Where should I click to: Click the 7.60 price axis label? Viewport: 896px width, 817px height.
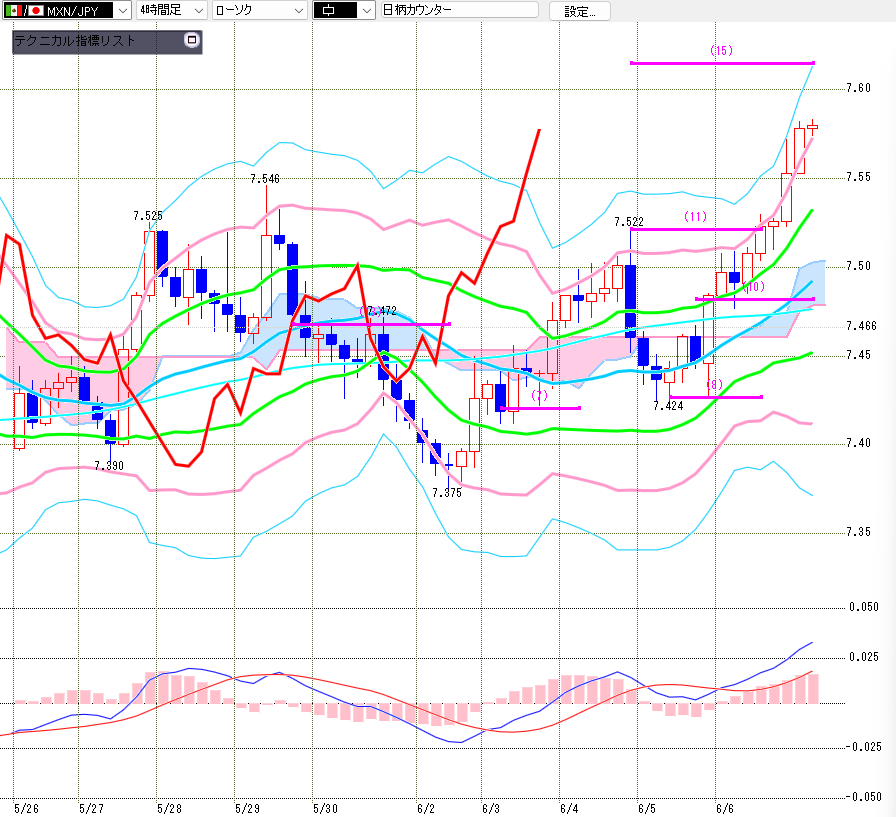tap(858, 88)
